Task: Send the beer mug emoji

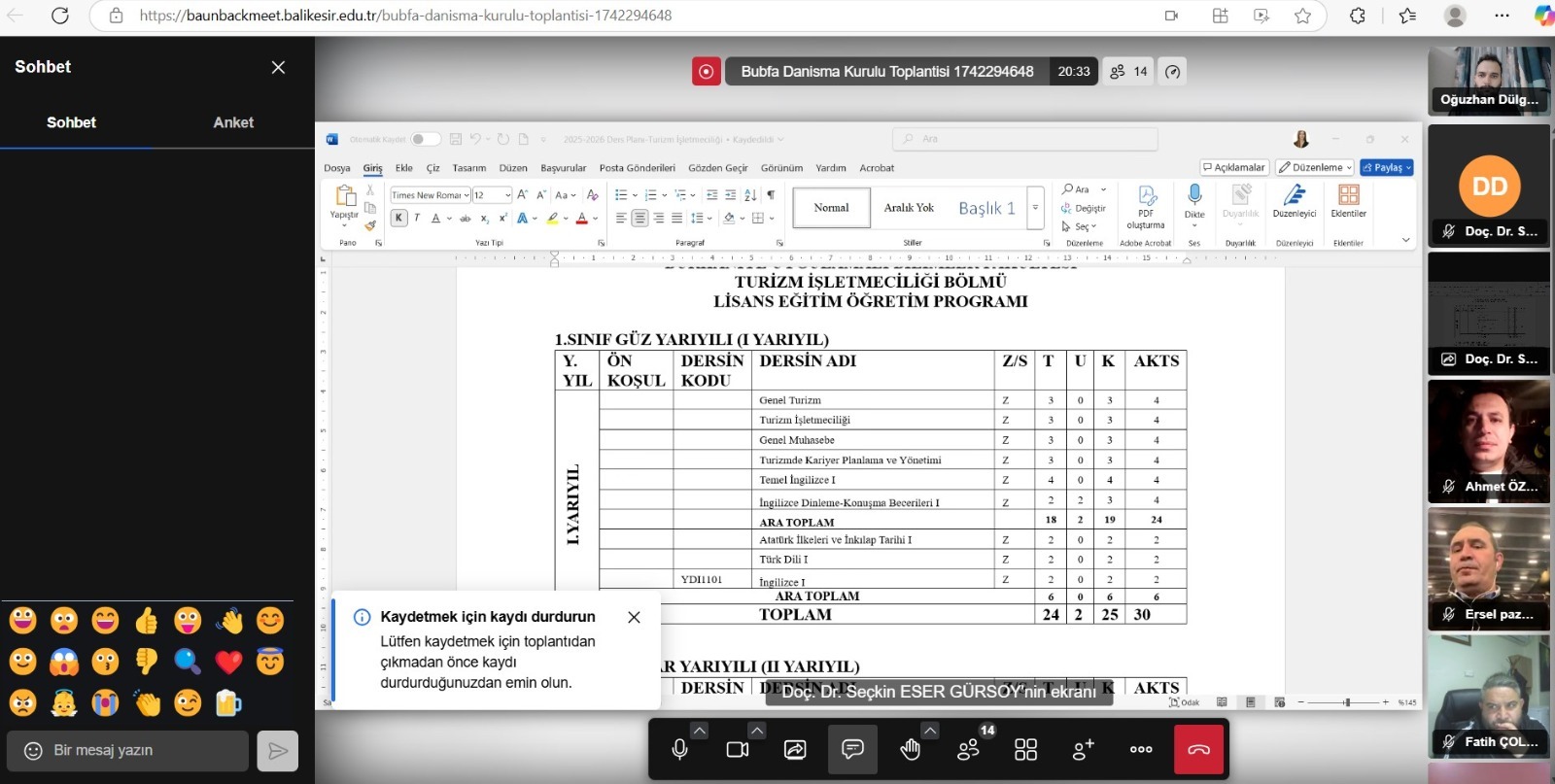Action: click(x=228, y=702)
